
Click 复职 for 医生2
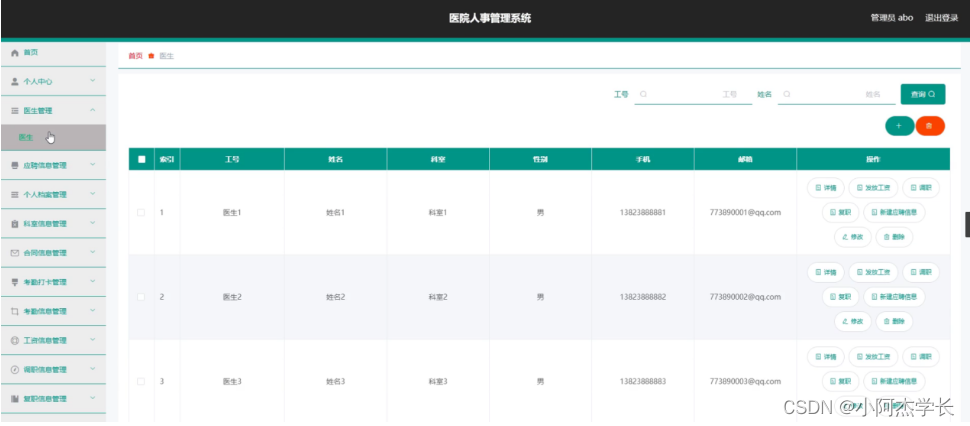(x=840, y=297)
